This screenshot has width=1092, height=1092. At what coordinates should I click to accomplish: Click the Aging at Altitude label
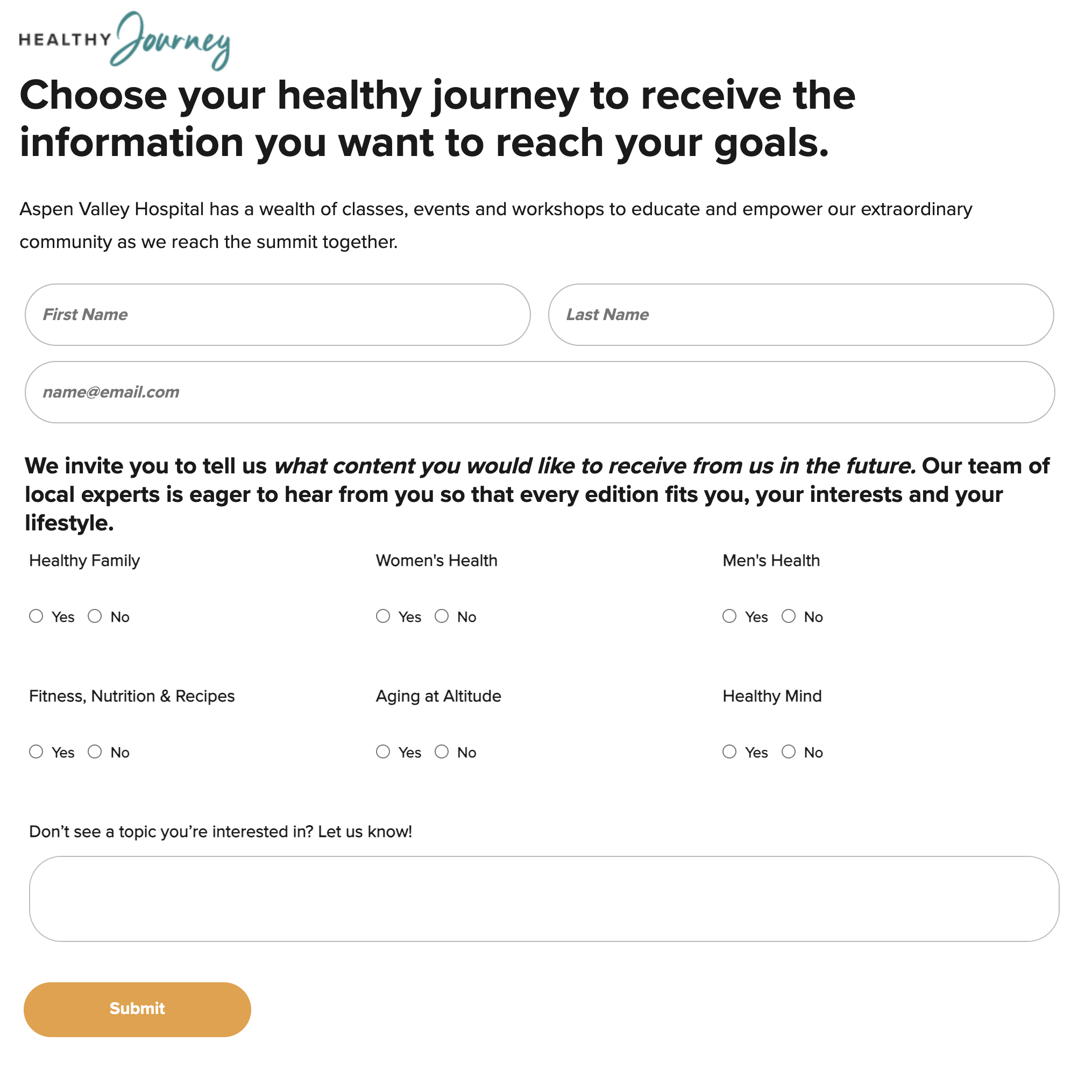(438, 696)
